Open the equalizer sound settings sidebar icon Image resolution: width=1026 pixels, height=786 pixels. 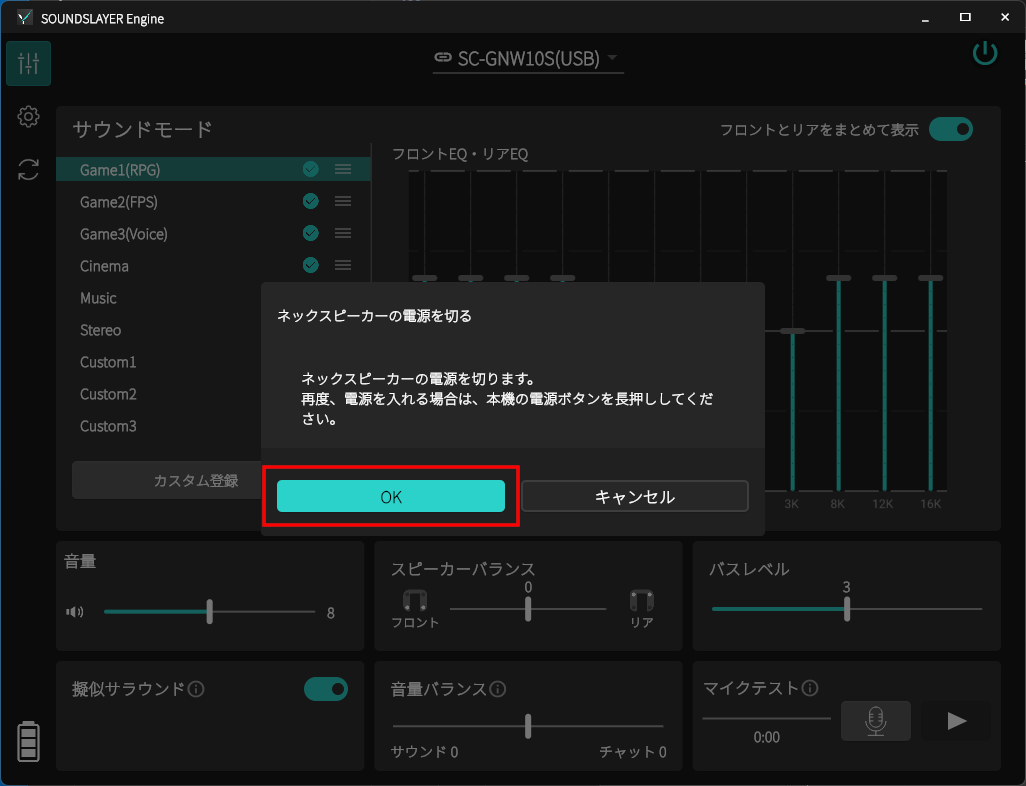coord(28,64)
